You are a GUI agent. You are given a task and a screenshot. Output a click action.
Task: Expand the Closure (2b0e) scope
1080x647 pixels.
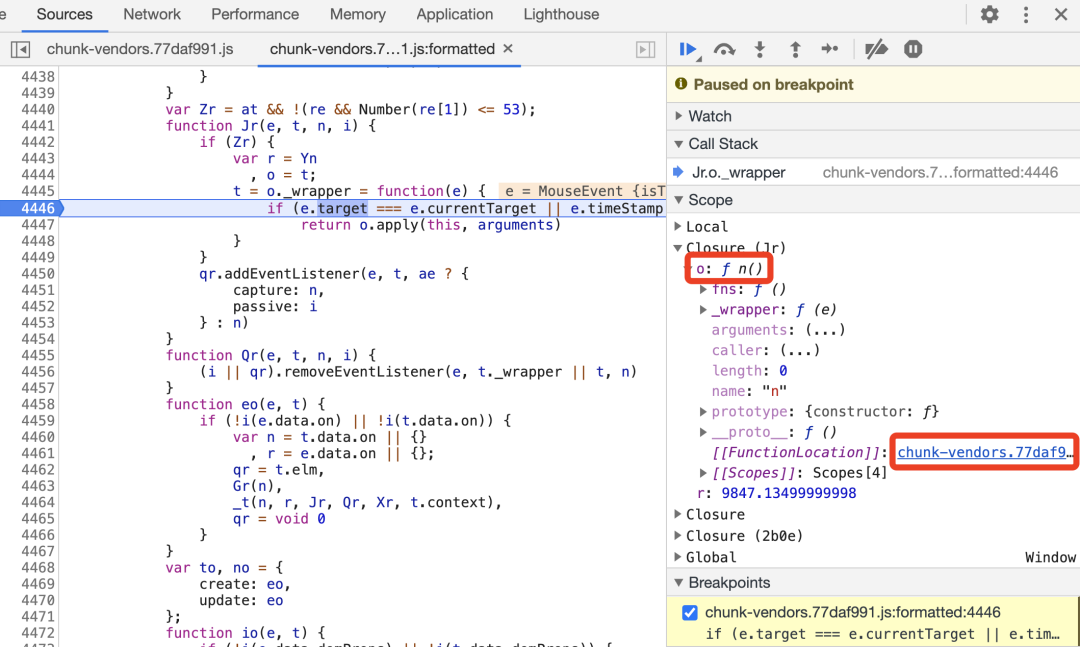[x=678, y=535]
